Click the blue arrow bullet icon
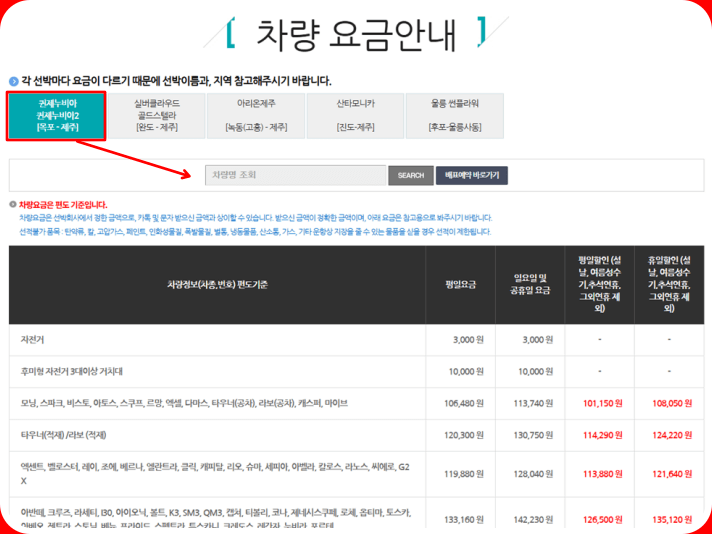712x534 pixels. click(x=14, y=82)
